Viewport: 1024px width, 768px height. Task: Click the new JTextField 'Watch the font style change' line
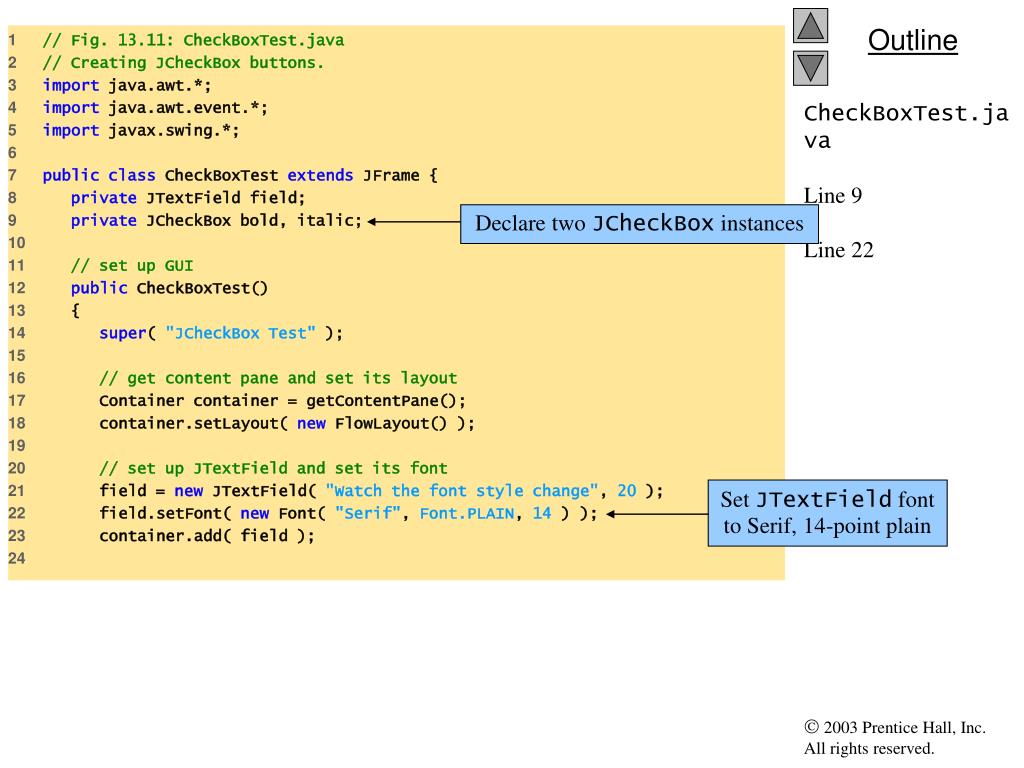click(381, 491)
